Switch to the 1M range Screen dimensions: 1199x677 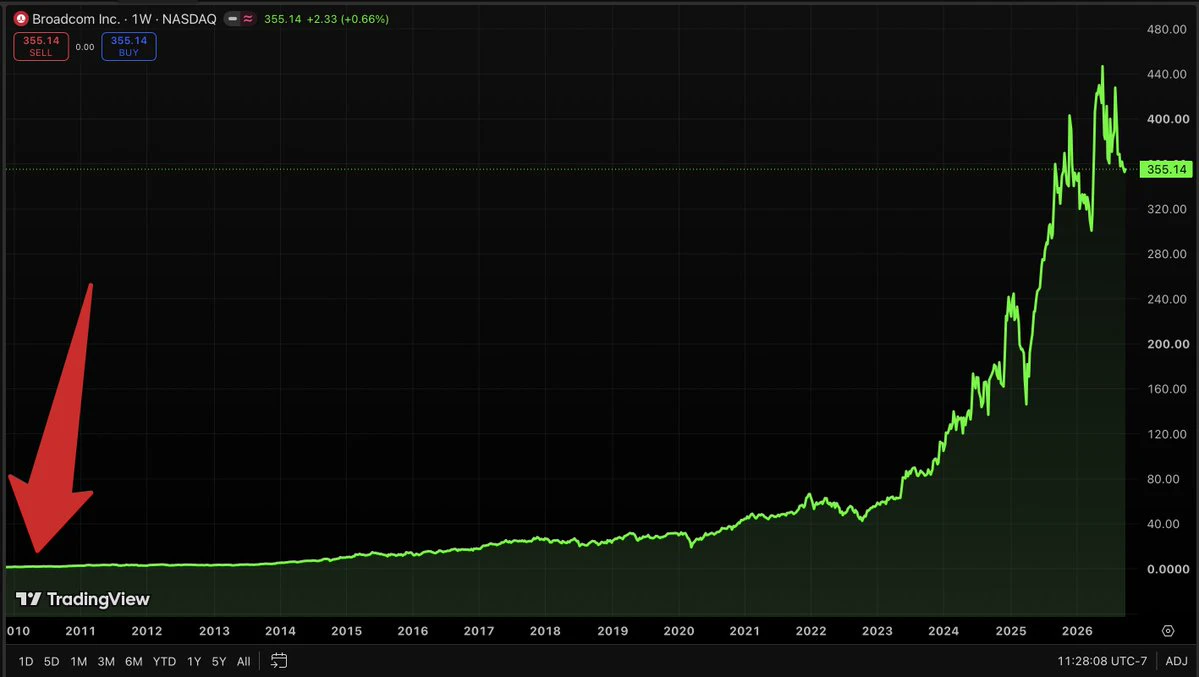click(x=79, y=662)
